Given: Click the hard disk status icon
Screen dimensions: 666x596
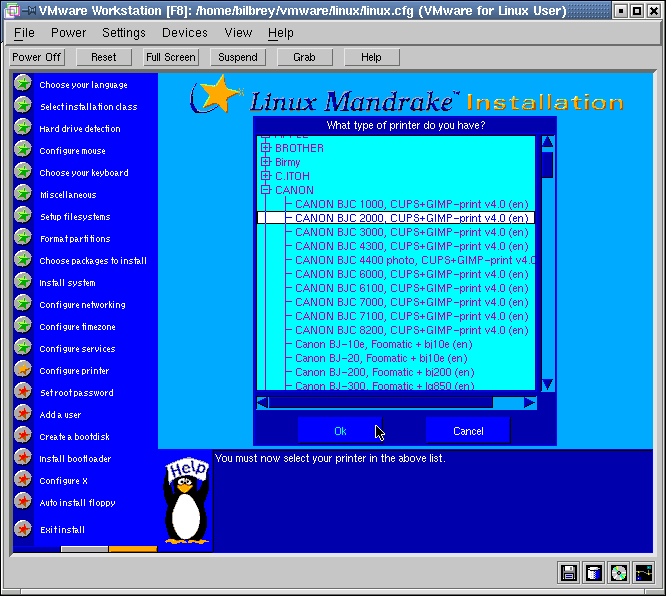Looking at the screenshot, I should pyautogui.click(x=594, y=573).
